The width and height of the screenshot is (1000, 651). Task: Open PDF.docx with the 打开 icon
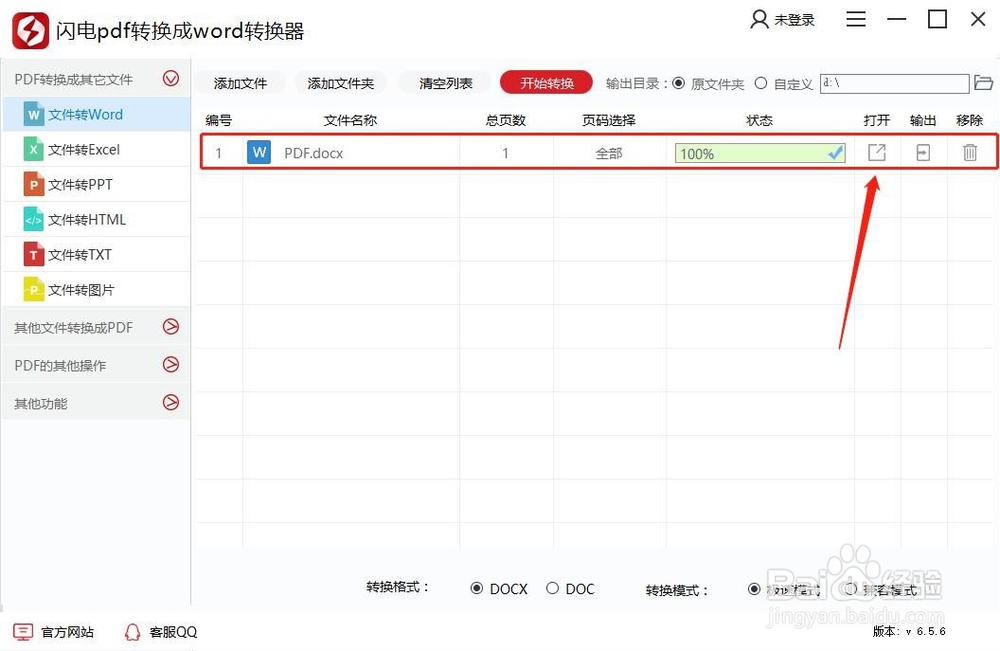coord(876,152)
